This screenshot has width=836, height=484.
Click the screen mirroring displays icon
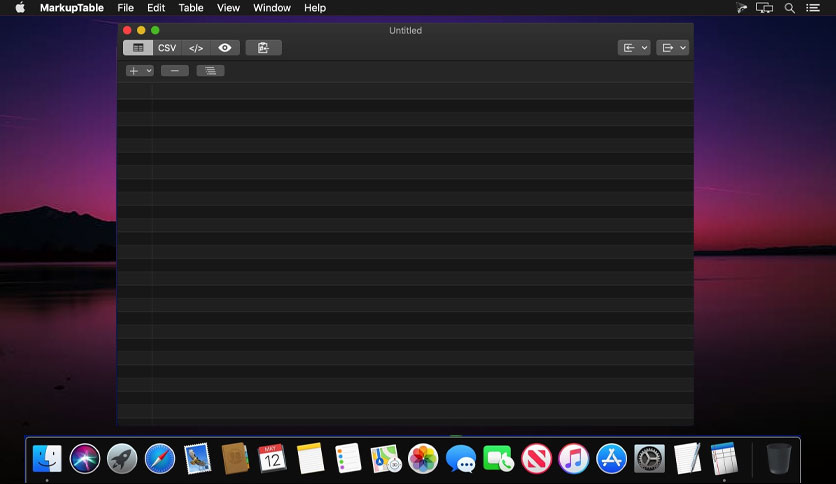tap(764, 8)
